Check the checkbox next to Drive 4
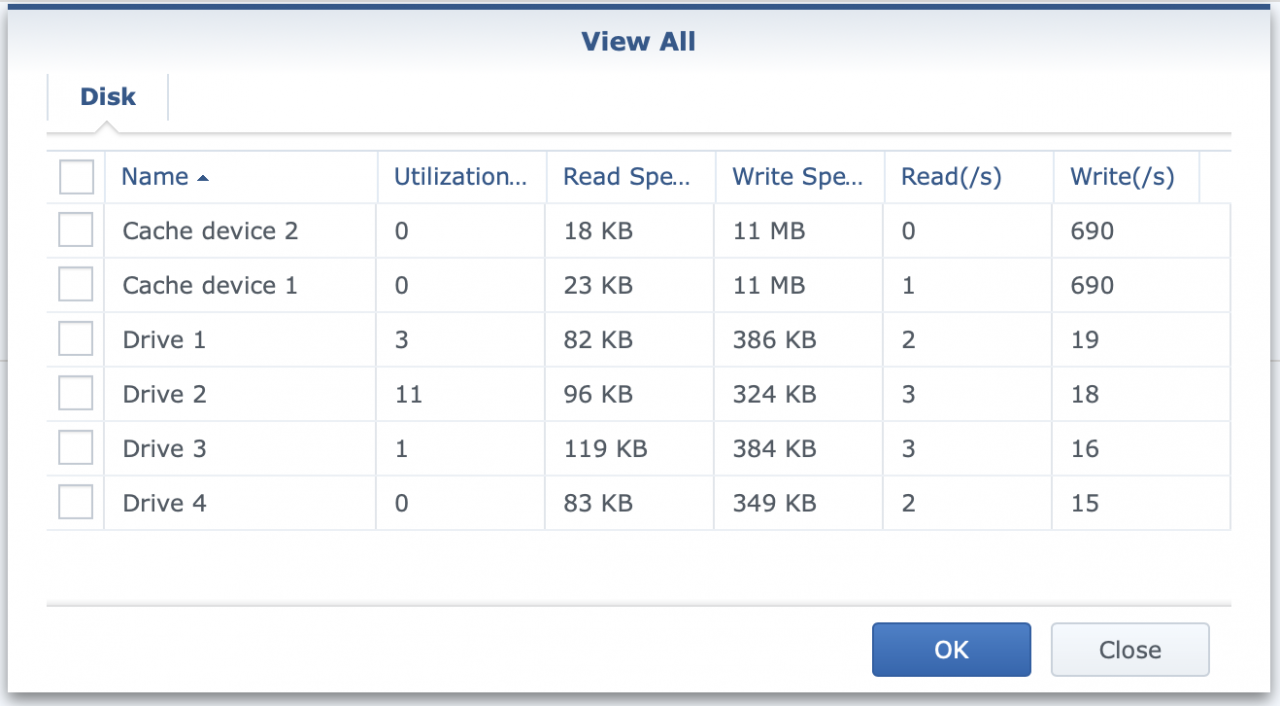Screen dimensions: 1280x706 point(76,502)
